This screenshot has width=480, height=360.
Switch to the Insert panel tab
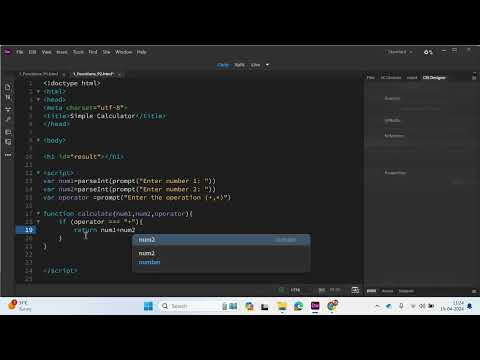412,78
